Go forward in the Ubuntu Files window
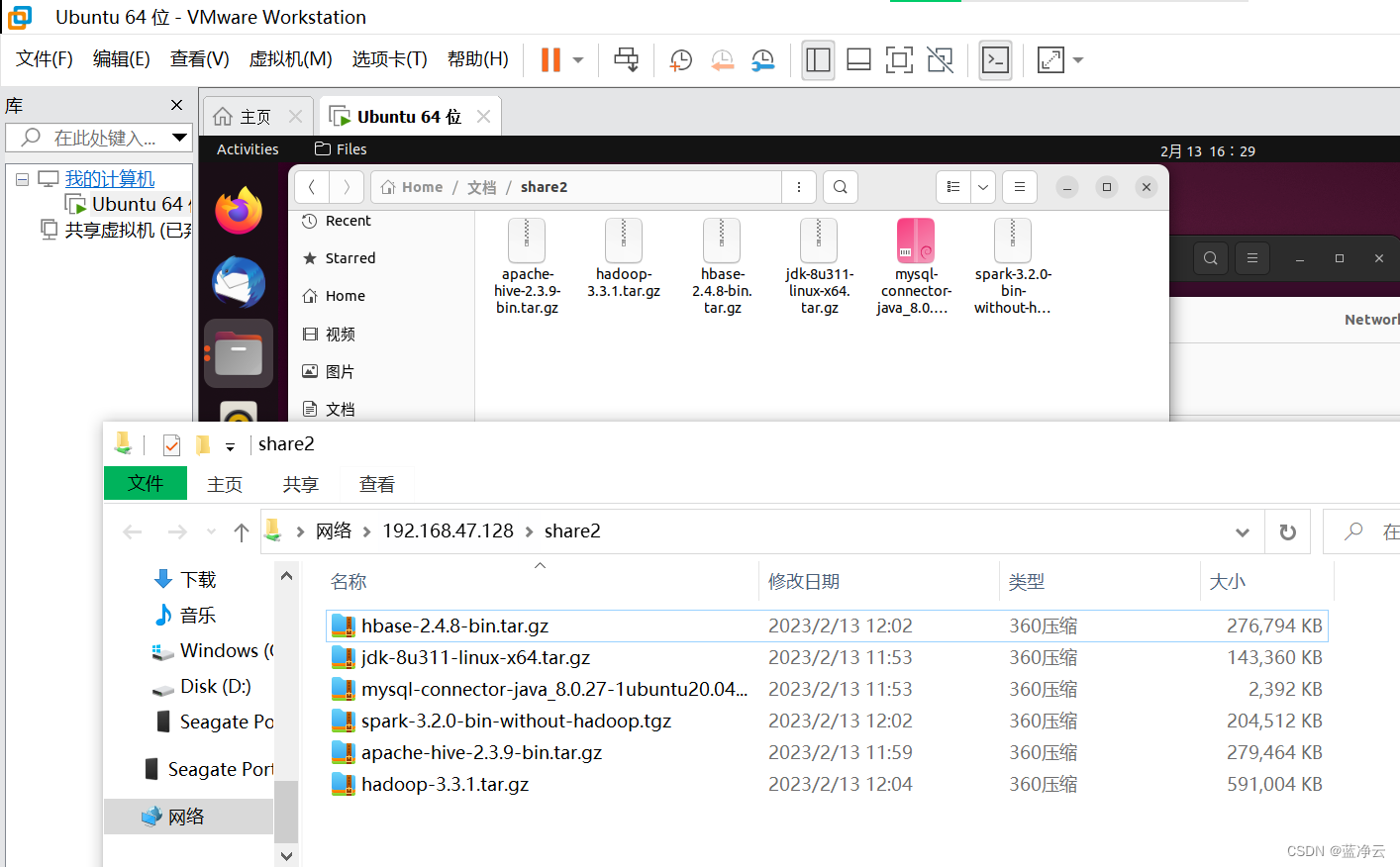This screenshot has width=1400, height=867. 346,187
